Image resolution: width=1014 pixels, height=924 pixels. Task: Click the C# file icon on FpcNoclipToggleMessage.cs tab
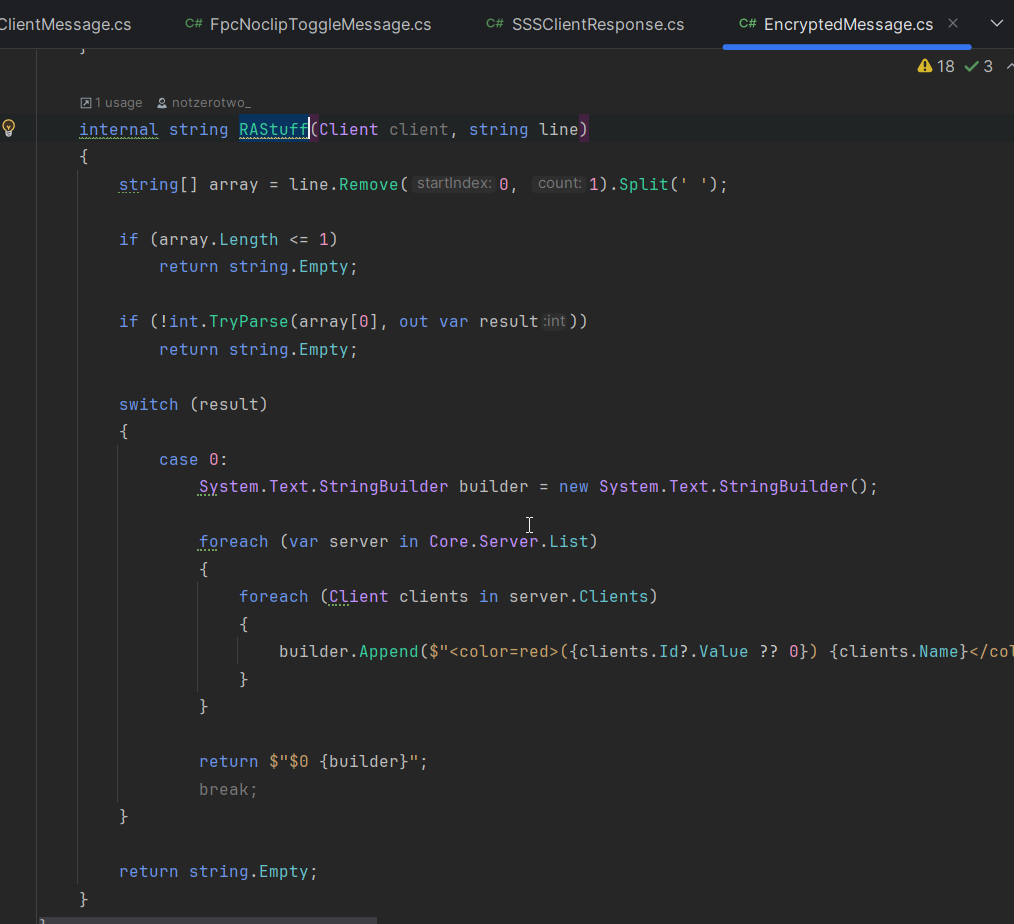tap(193, 24)
